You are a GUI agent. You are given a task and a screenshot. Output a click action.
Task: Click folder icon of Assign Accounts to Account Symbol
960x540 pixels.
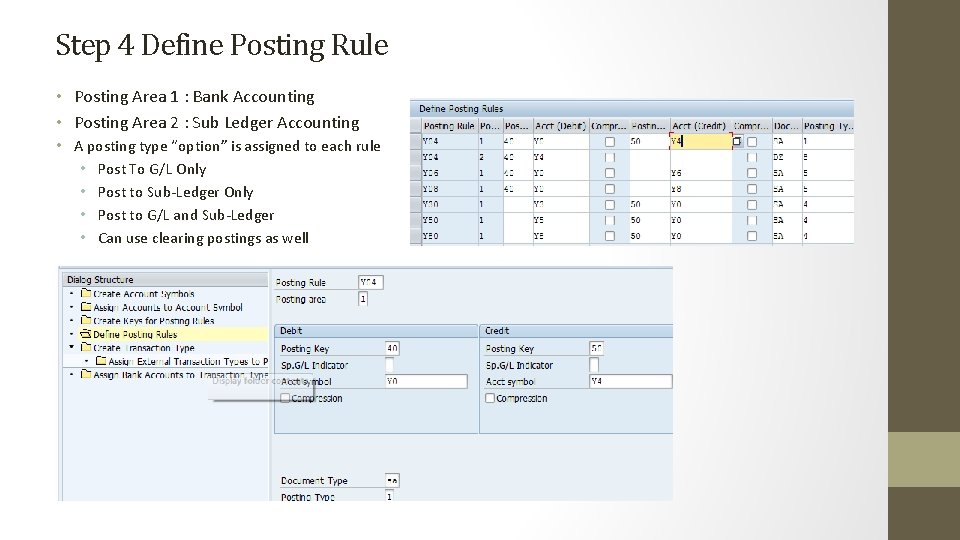coord(86,307)
